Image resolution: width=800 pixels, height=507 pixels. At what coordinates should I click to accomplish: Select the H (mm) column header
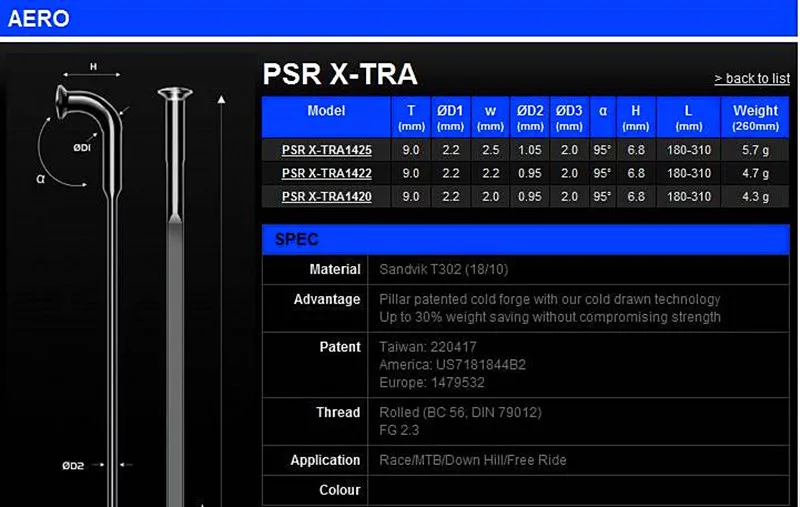tap(636, 117)
